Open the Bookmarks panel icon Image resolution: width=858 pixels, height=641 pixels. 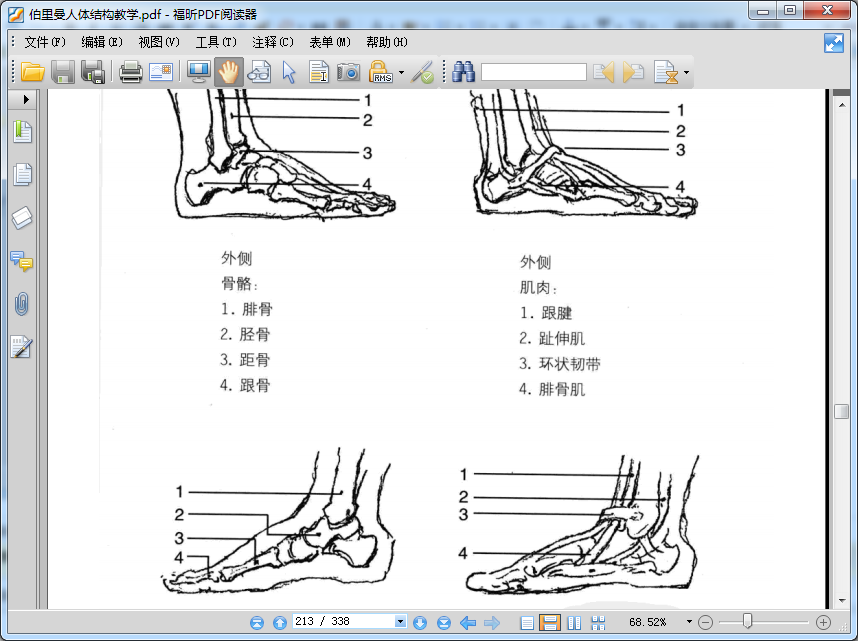click(x=22, y=132)
